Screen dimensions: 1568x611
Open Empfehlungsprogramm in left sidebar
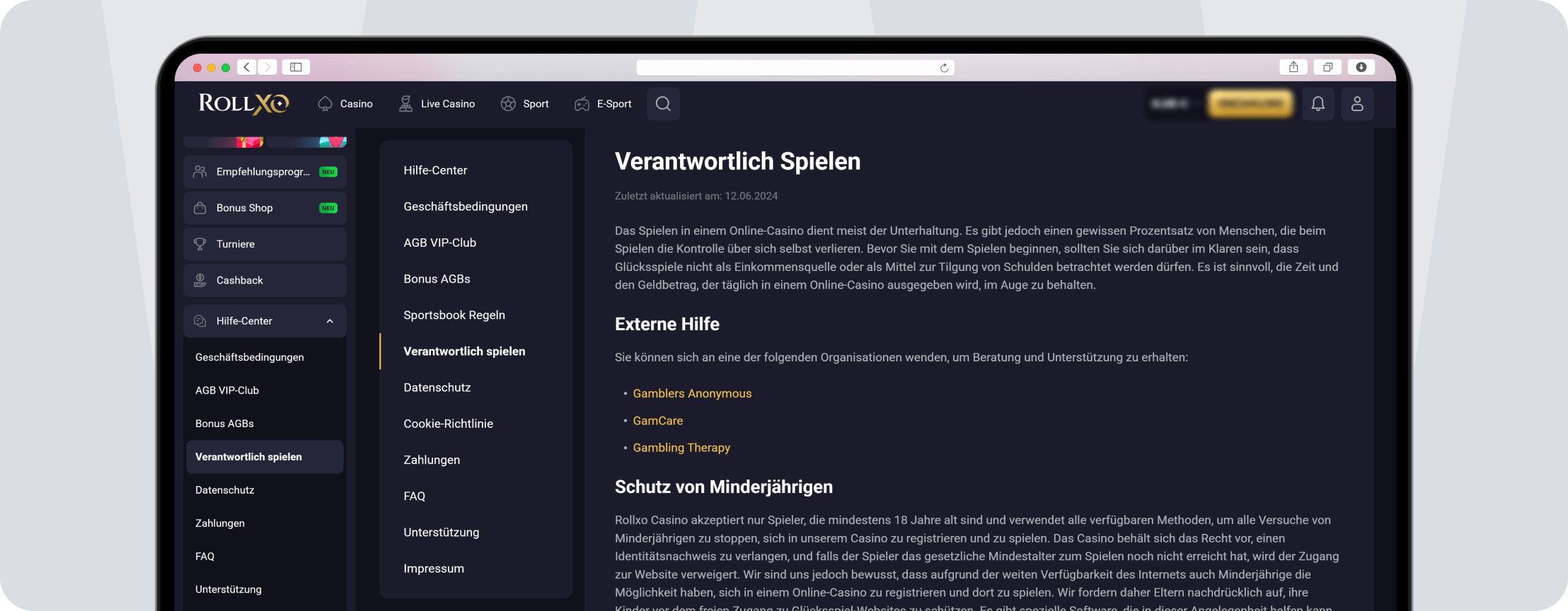(265, 172)
